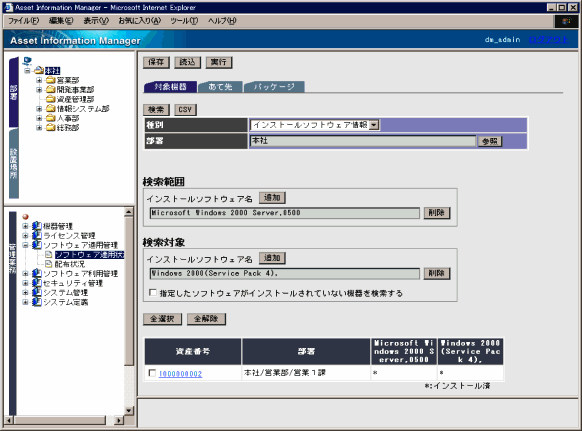Click 追加 under 検索範囲
582x431 pixels.
click(x=272, y=198)
